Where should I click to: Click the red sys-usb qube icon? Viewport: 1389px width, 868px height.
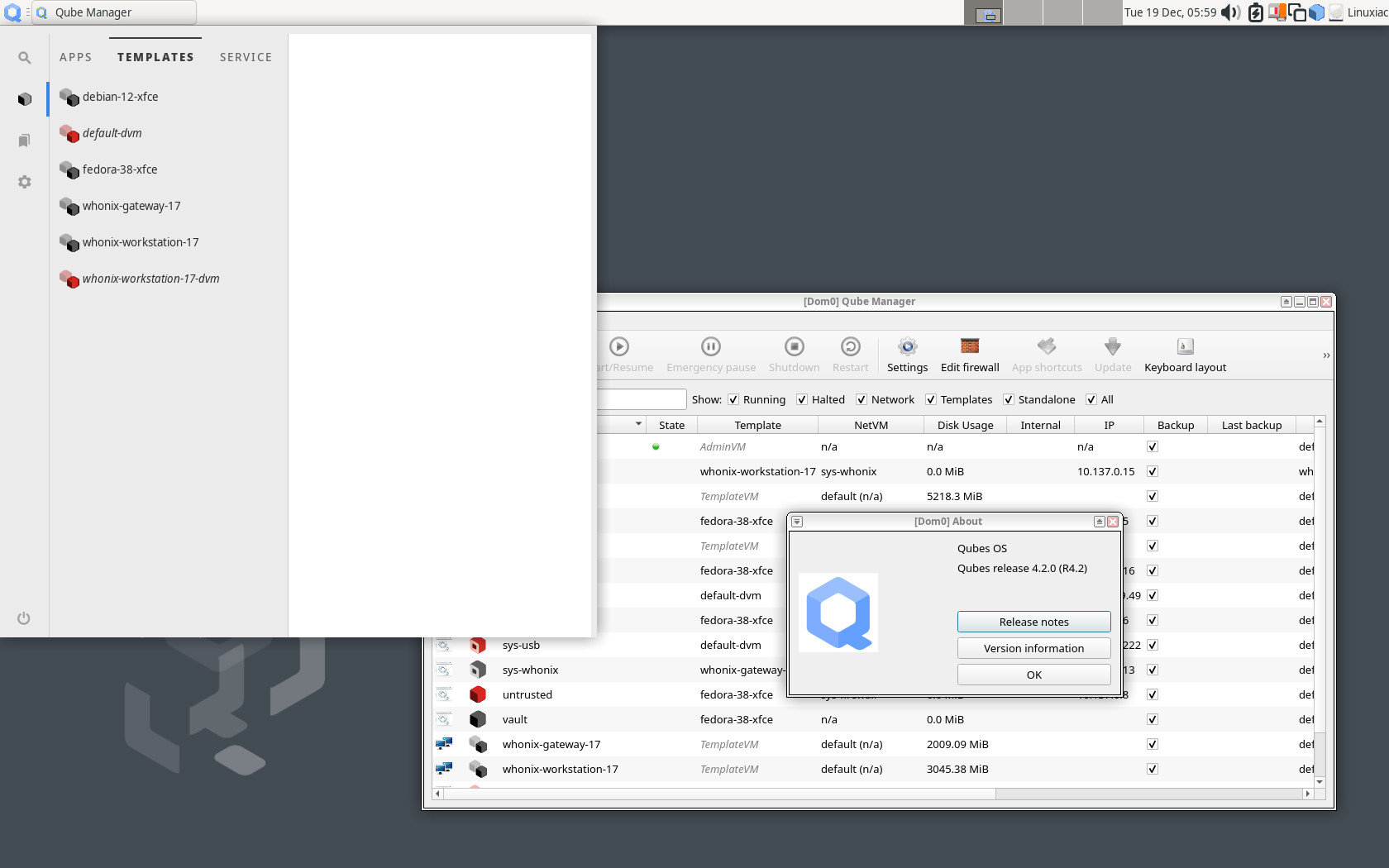(x=478, y=645)
